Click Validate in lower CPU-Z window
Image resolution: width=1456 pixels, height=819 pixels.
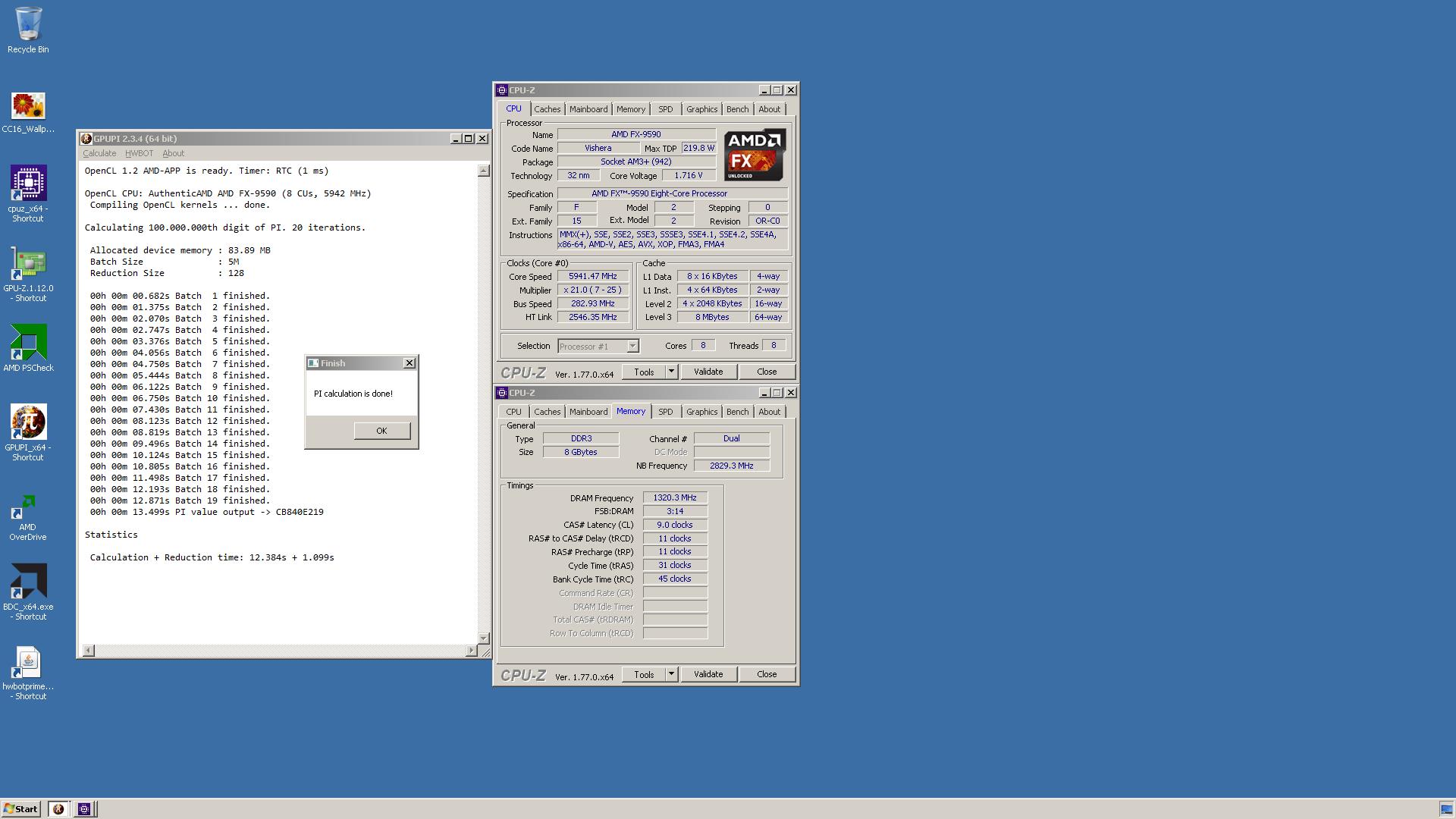coord(708,674)
